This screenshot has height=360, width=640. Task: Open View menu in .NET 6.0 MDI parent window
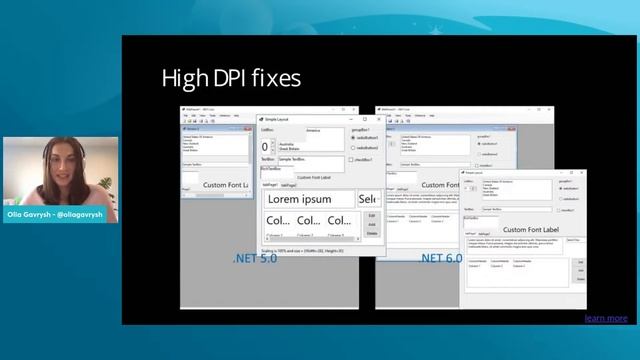[398, 116]
